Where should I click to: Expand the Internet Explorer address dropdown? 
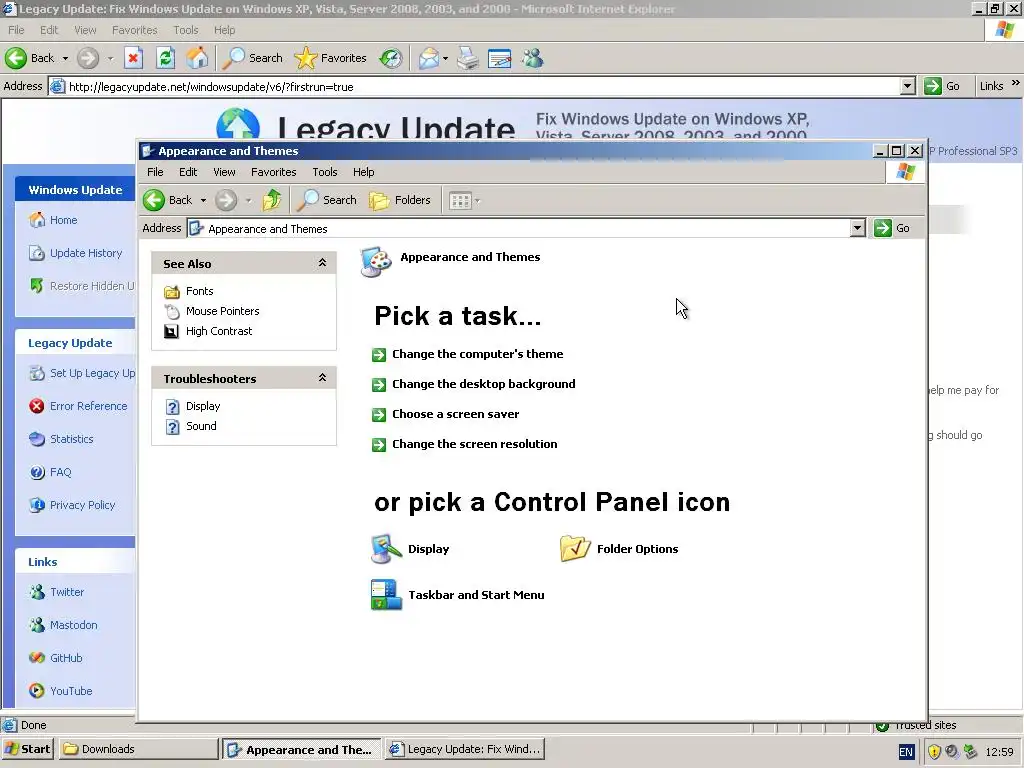pos(908,86)
